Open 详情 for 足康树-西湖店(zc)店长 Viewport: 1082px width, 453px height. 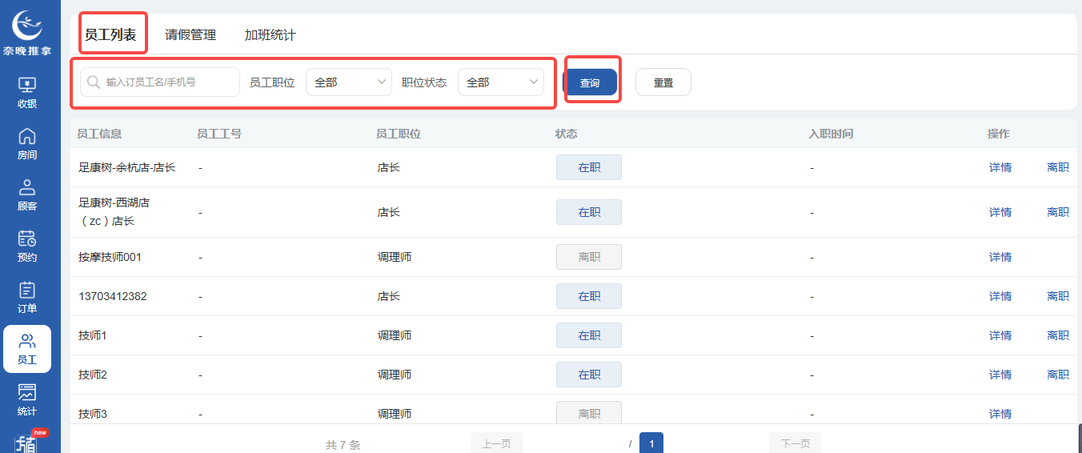pos(1000,212)
